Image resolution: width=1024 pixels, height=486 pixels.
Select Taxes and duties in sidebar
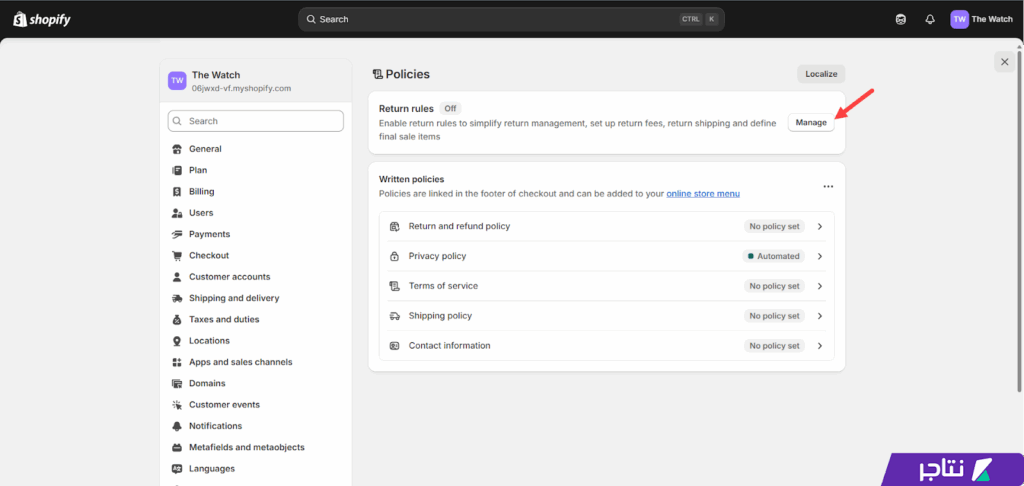click(223, 319)
